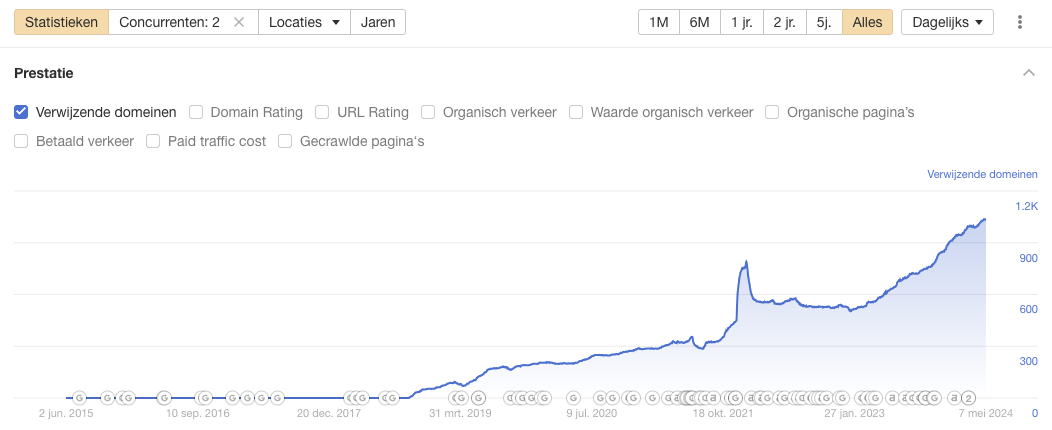
Task: Select the Jaren tab
Action: (x=378, y=22)
